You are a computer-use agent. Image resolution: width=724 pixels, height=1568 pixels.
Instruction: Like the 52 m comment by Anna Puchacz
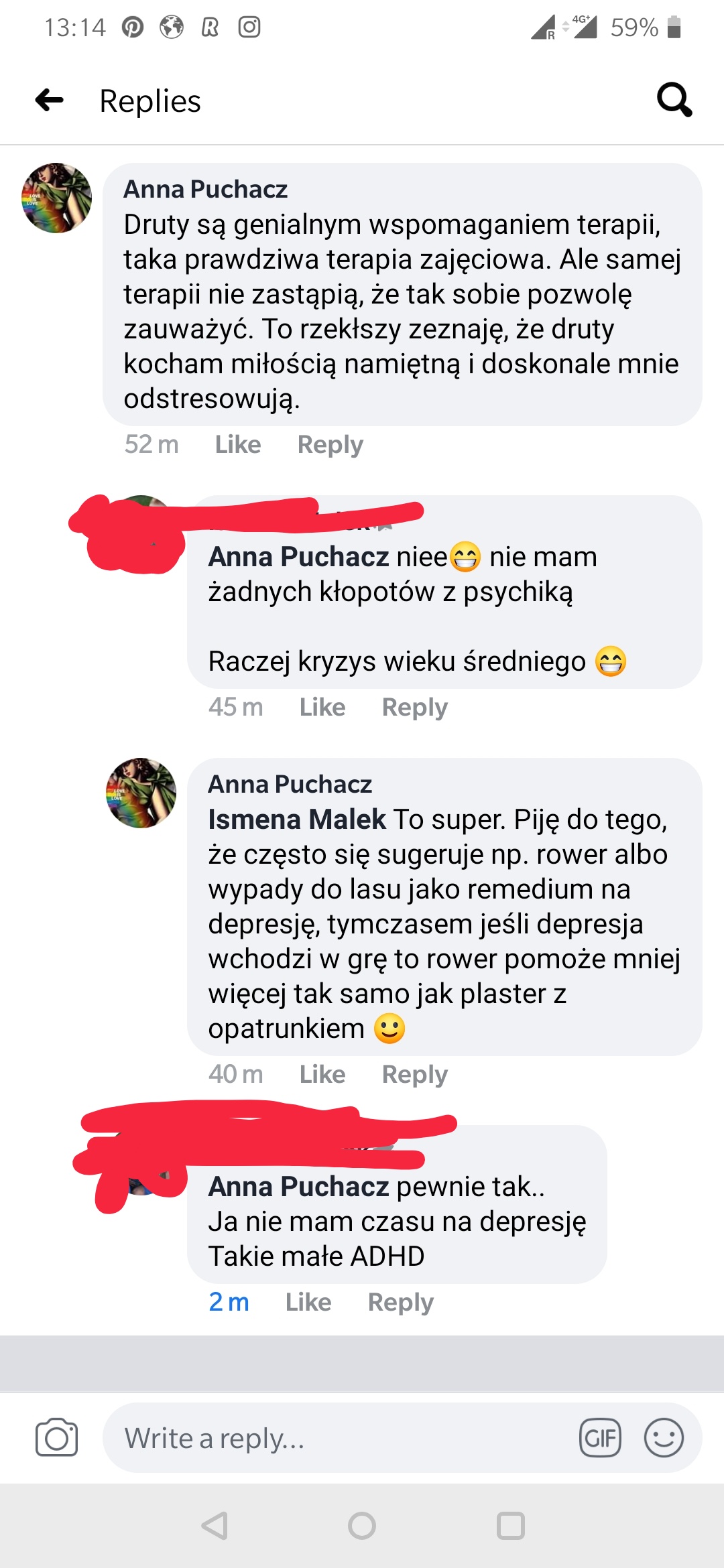pyautogui.click(x=238, y=444)
